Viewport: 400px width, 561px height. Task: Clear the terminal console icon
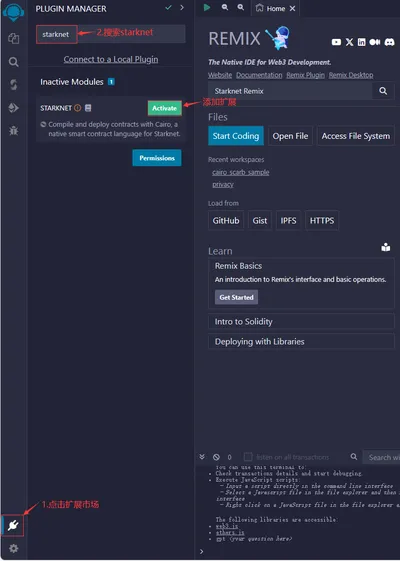pyautogui.click(x=216, y=457)
